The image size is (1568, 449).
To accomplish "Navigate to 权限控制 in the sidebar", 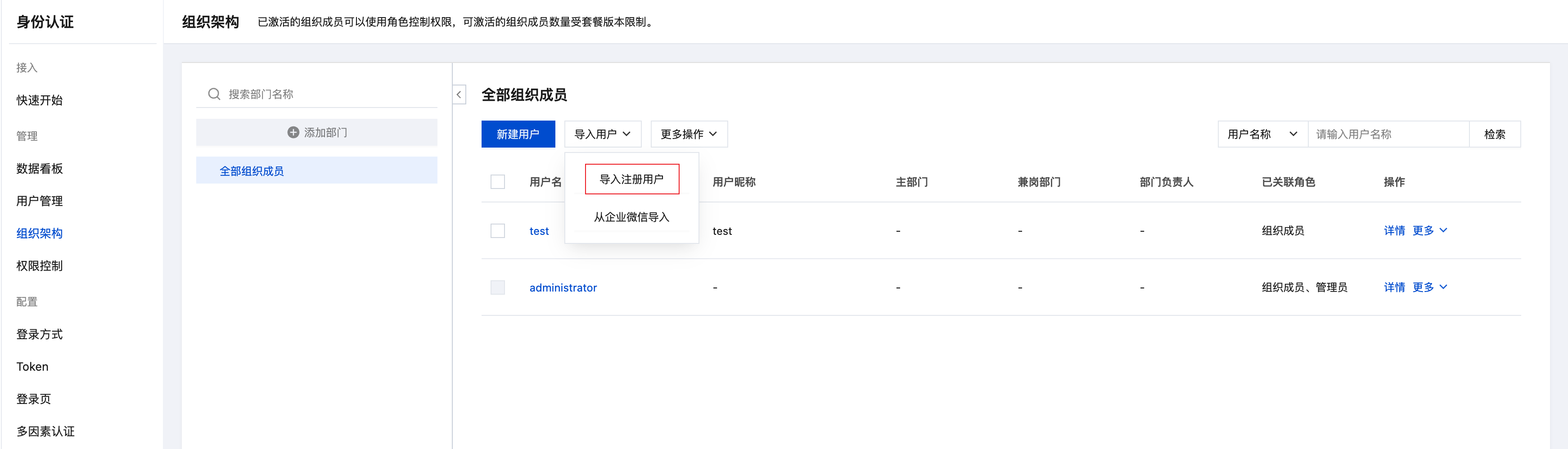I will coord(40,265).
